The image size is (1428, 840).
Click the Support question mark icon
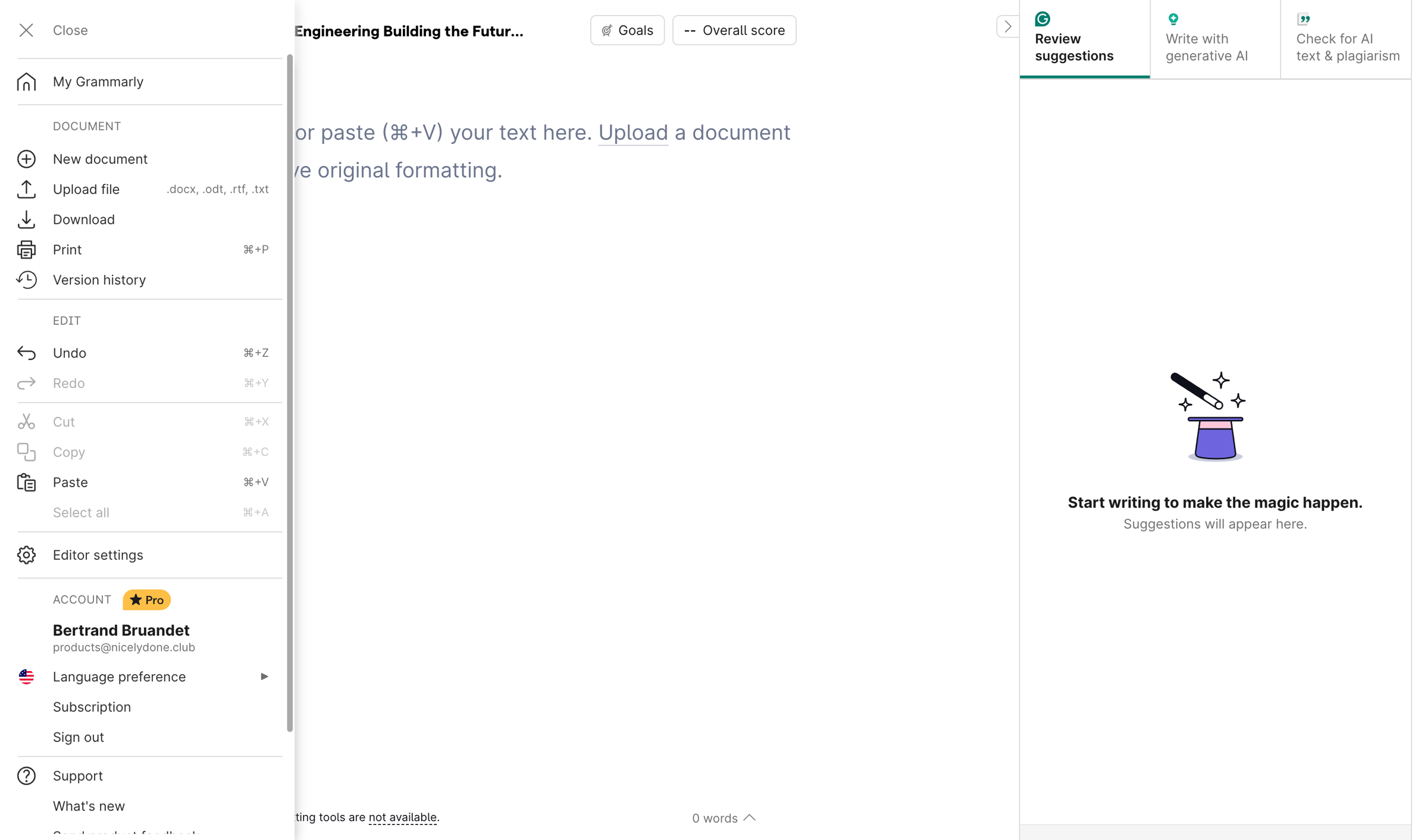pos(26,776)
